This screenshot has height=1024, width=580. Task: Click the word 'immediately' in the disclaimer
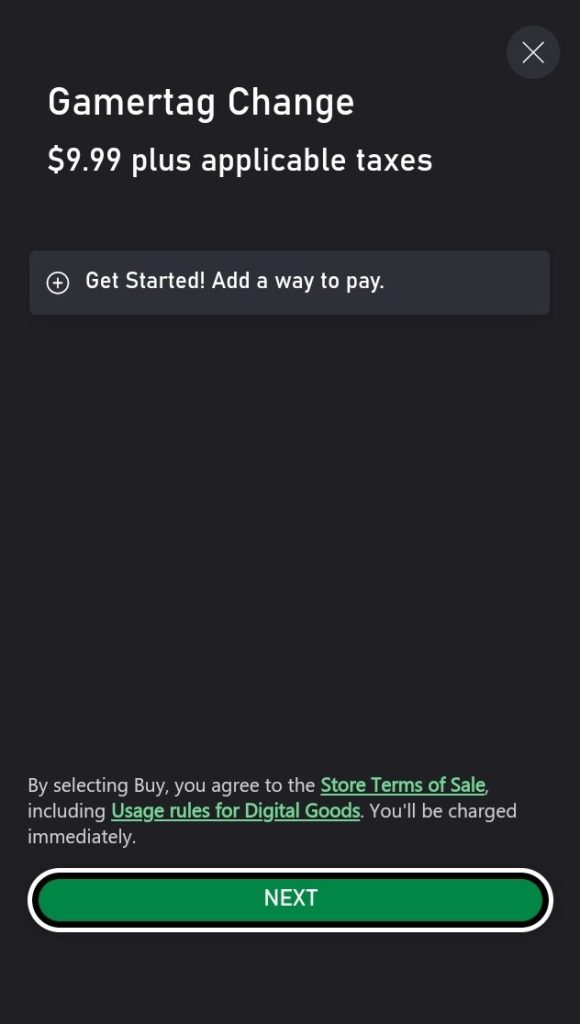[82, 837]
